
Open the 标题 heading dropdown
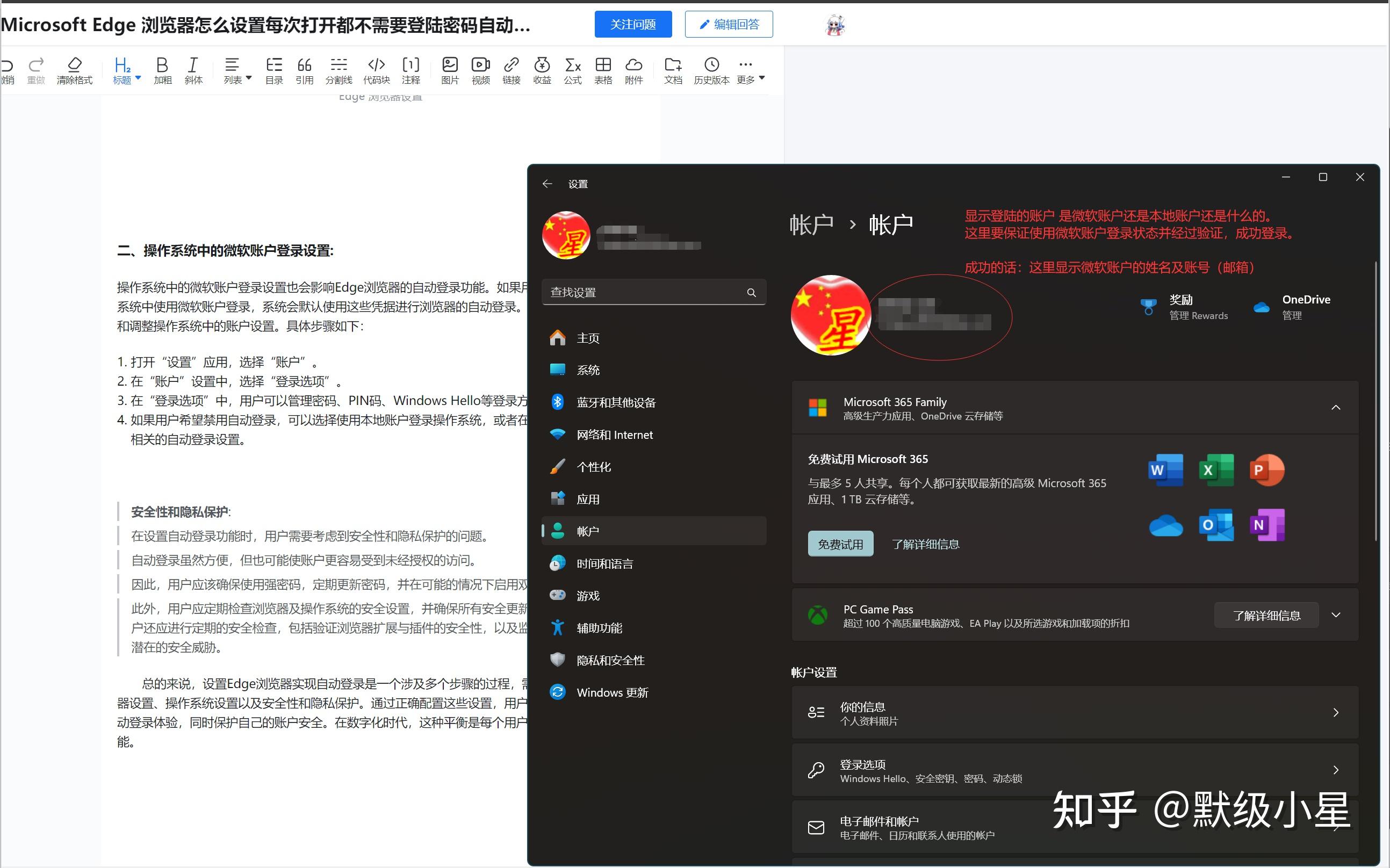pos(126,69)
